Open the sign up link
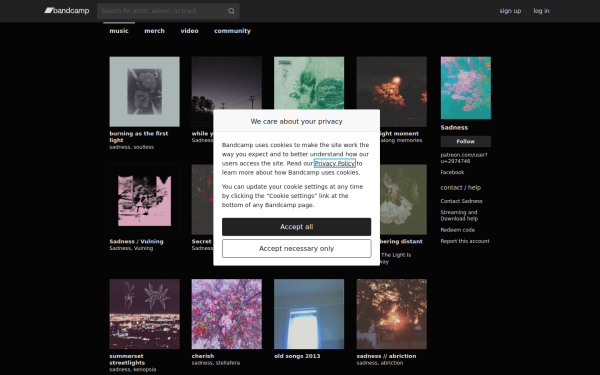Screen dimensions: 600x375 (510, 11)
